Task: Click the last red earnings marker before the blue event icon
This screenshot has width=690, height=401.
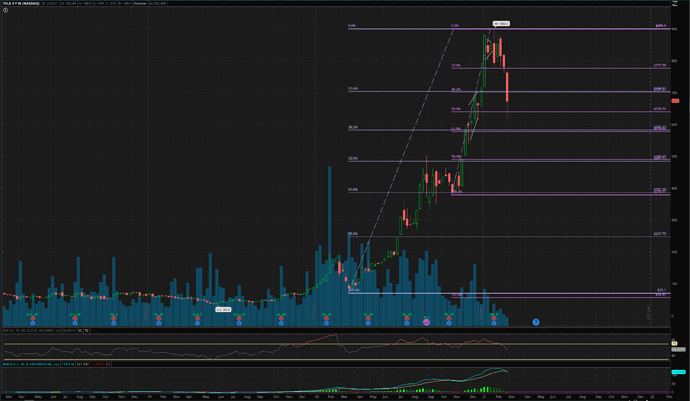Action: point(494,316)
